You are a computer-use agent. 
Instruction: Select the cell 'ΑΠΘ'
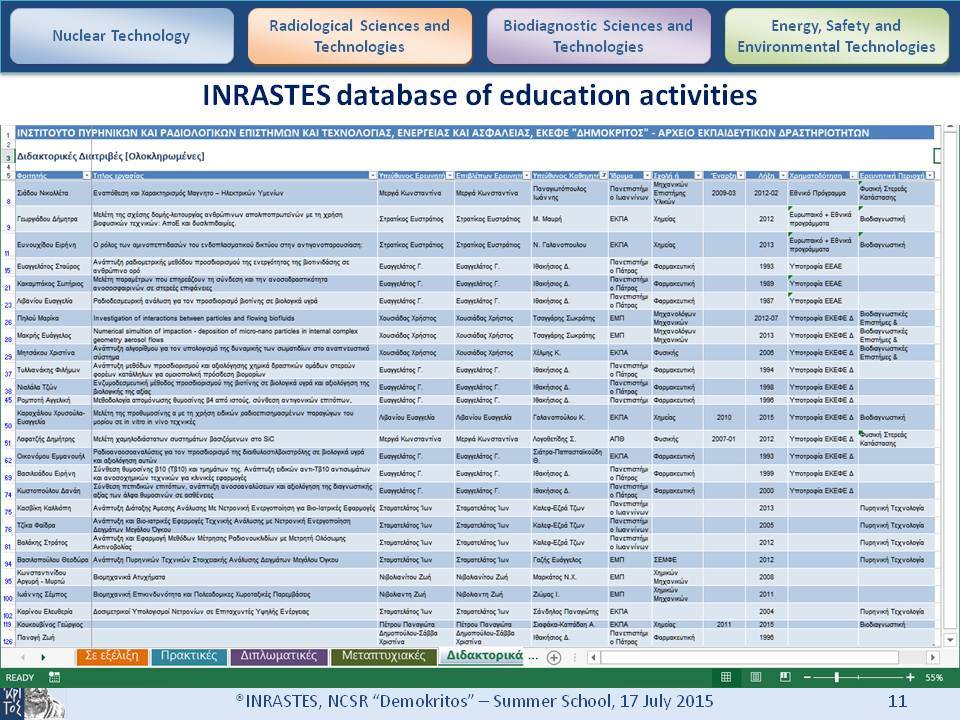click(629, 439)
